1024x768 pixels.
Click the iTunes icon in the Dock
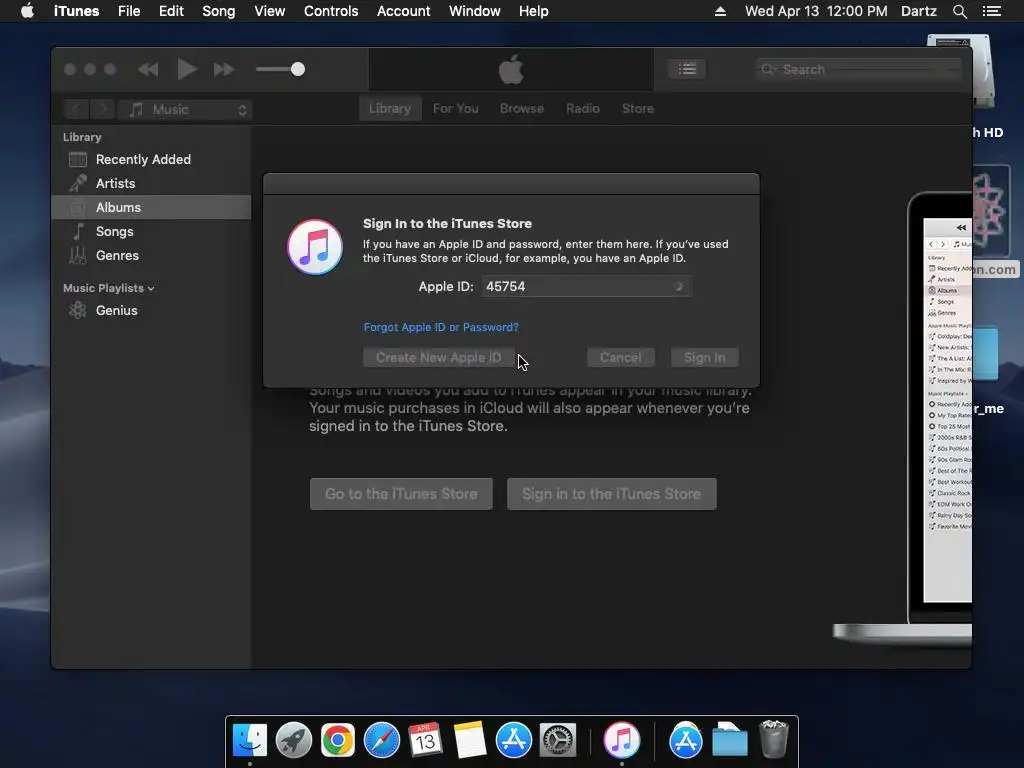click(621, 740)
